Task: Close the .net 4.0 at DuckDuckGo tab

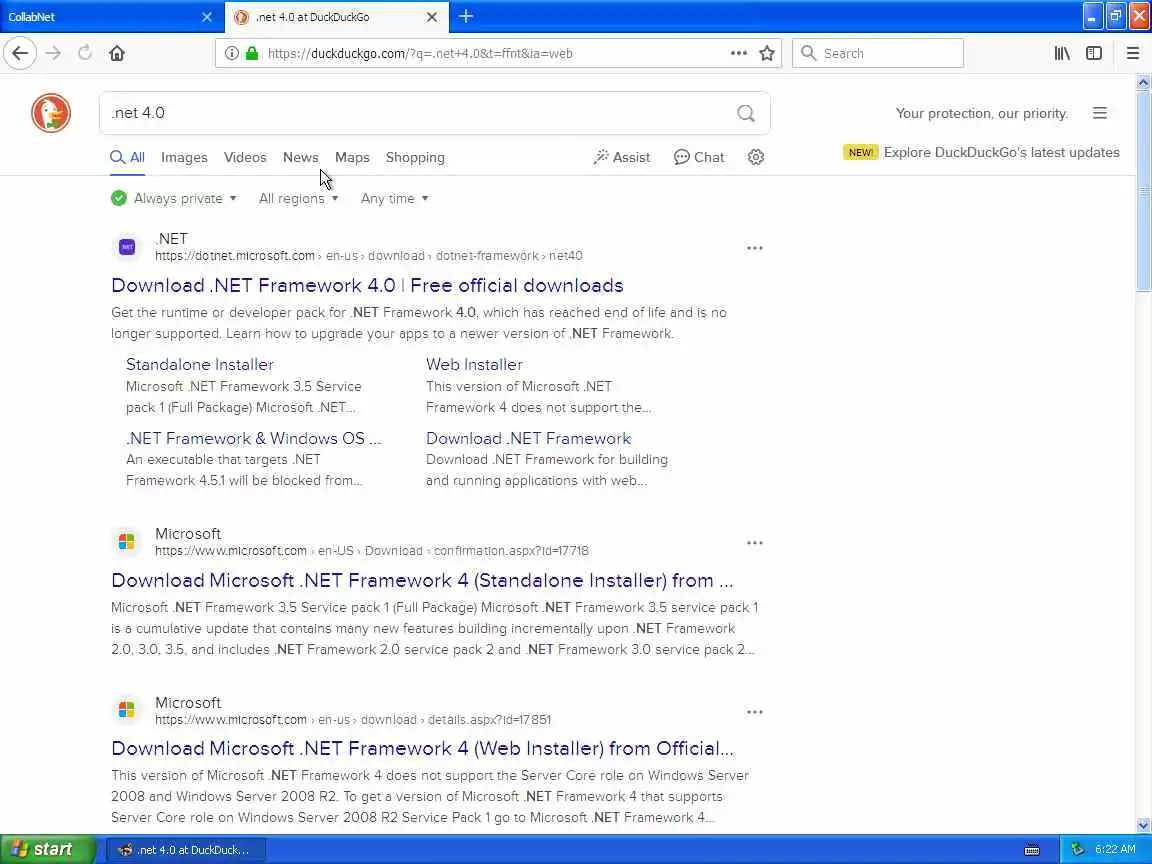Action: tap(432, 16)
